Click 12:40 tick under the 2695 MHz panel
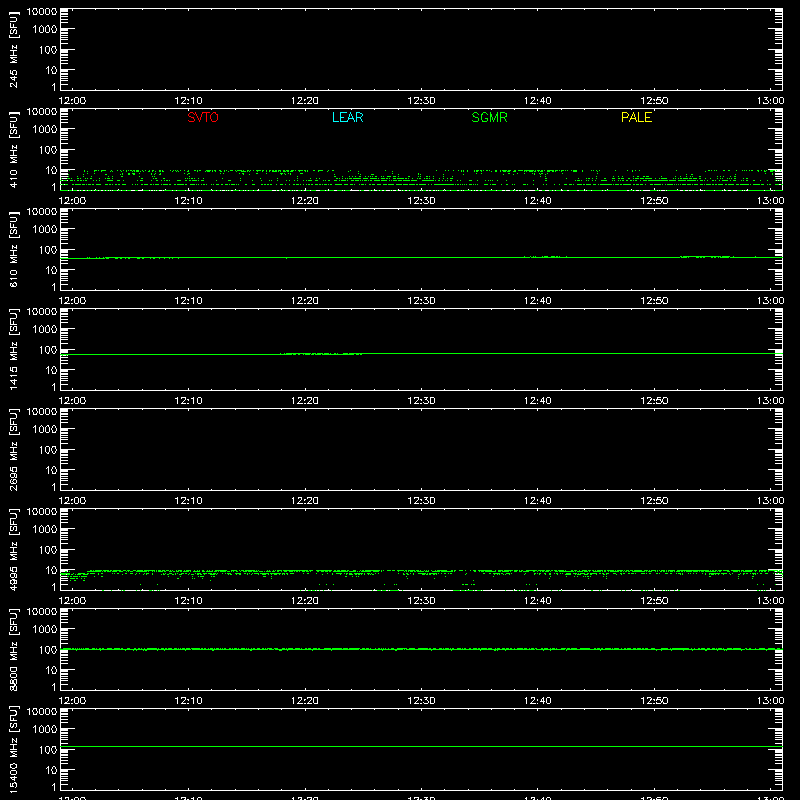 [x=538, y=501]
